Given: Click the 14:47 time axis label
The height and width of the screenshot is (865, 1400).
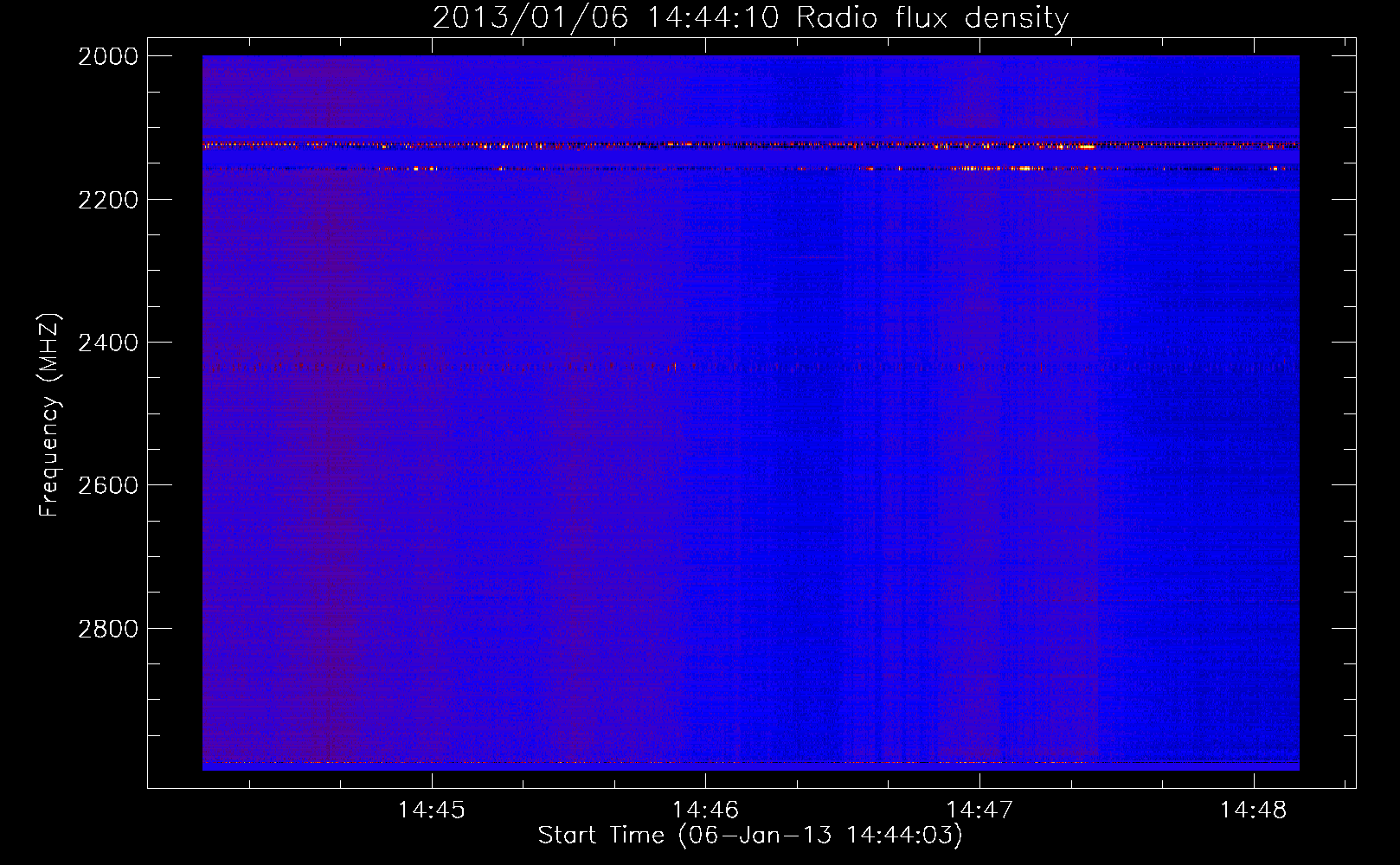Looking at the screenshot, I should [x=979, y=811].
